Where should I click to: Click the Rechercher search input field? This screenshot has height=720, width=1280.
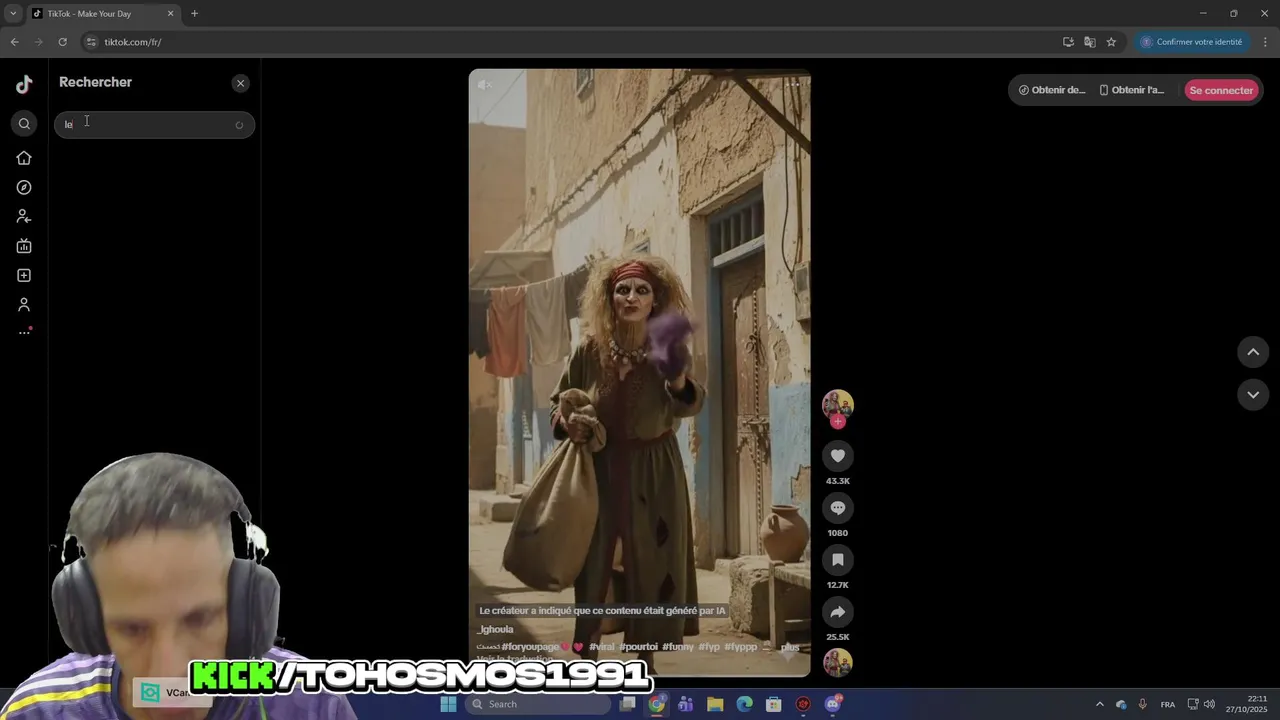pos(154,124)
